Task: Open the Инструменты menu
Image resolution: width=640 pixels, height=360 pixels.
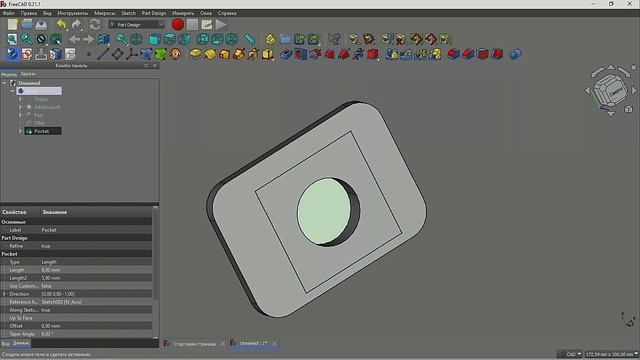Action: (x=73, y=13)
